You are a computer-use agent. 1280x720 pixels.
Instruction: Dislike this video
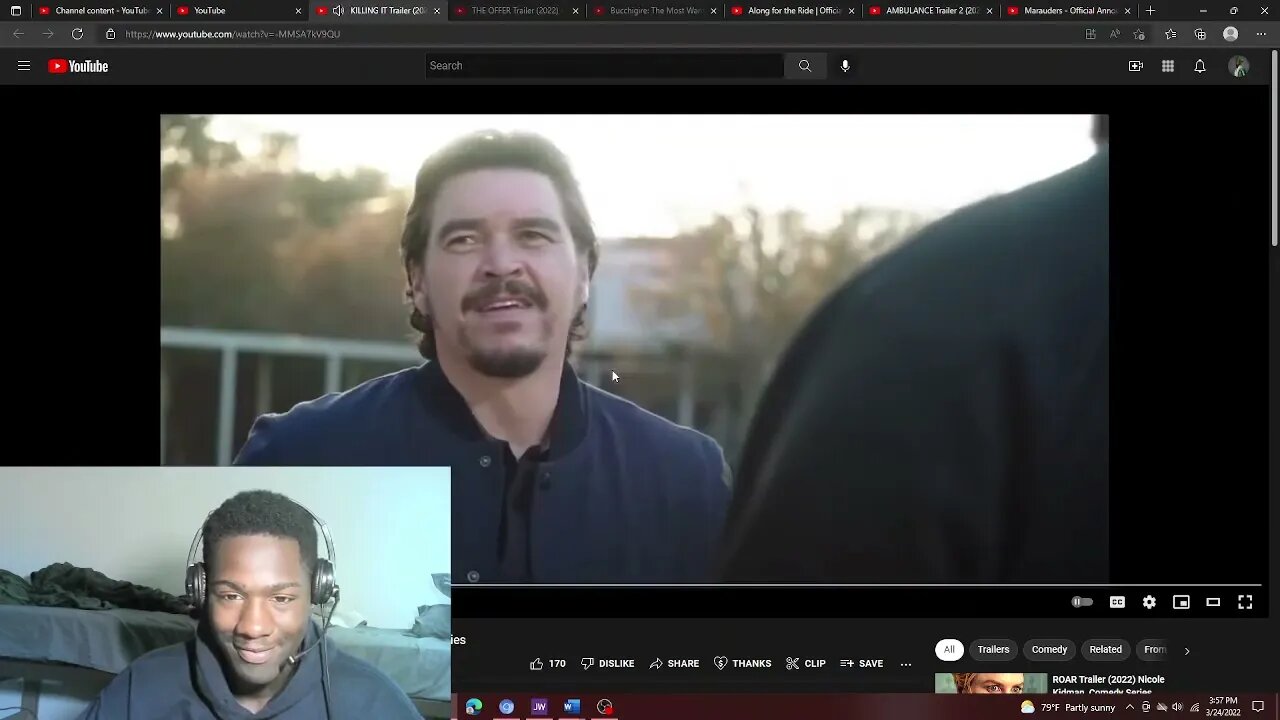pos(608,663)
